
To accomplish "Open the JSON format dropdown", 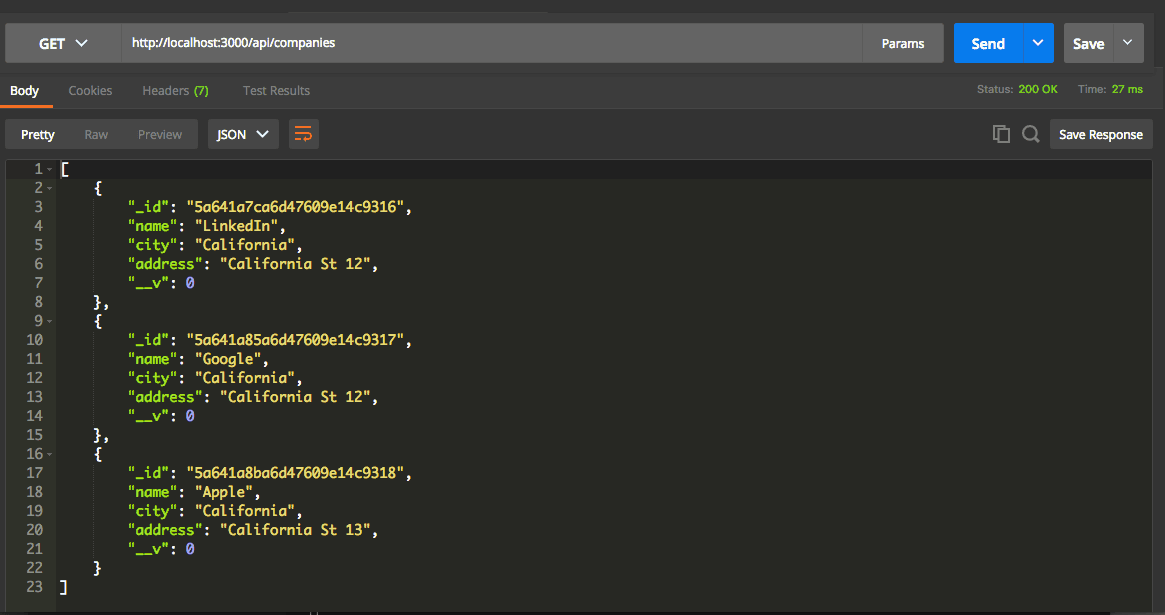I will (x=243, y=134).
